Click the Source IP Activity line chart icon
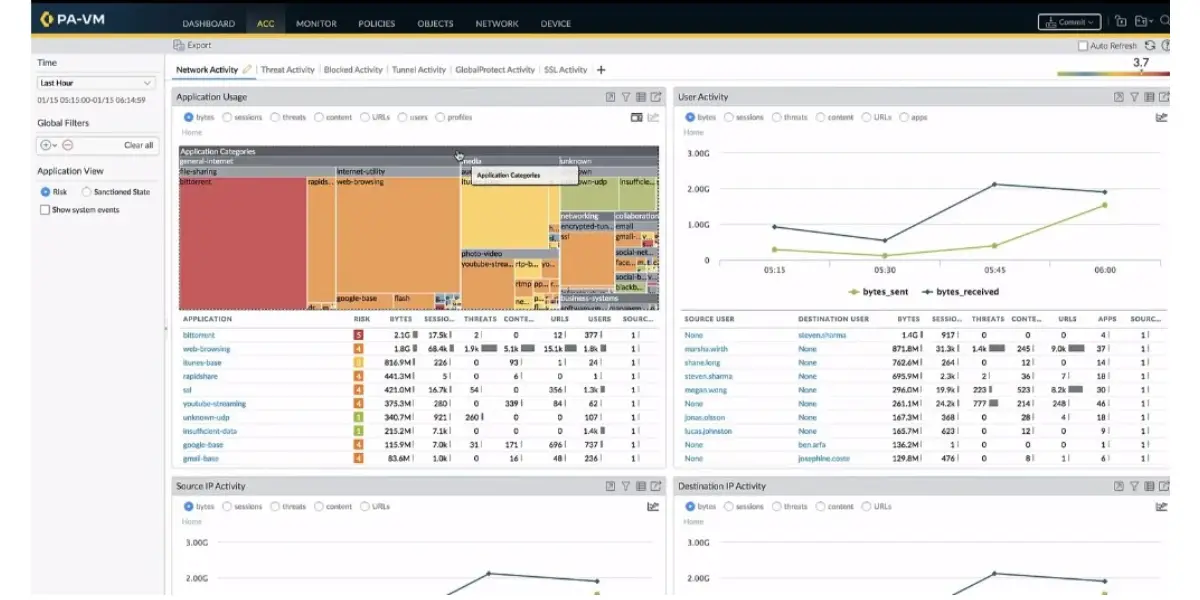The height and width of the screenshot is (600, 1200). pos(654,506)
